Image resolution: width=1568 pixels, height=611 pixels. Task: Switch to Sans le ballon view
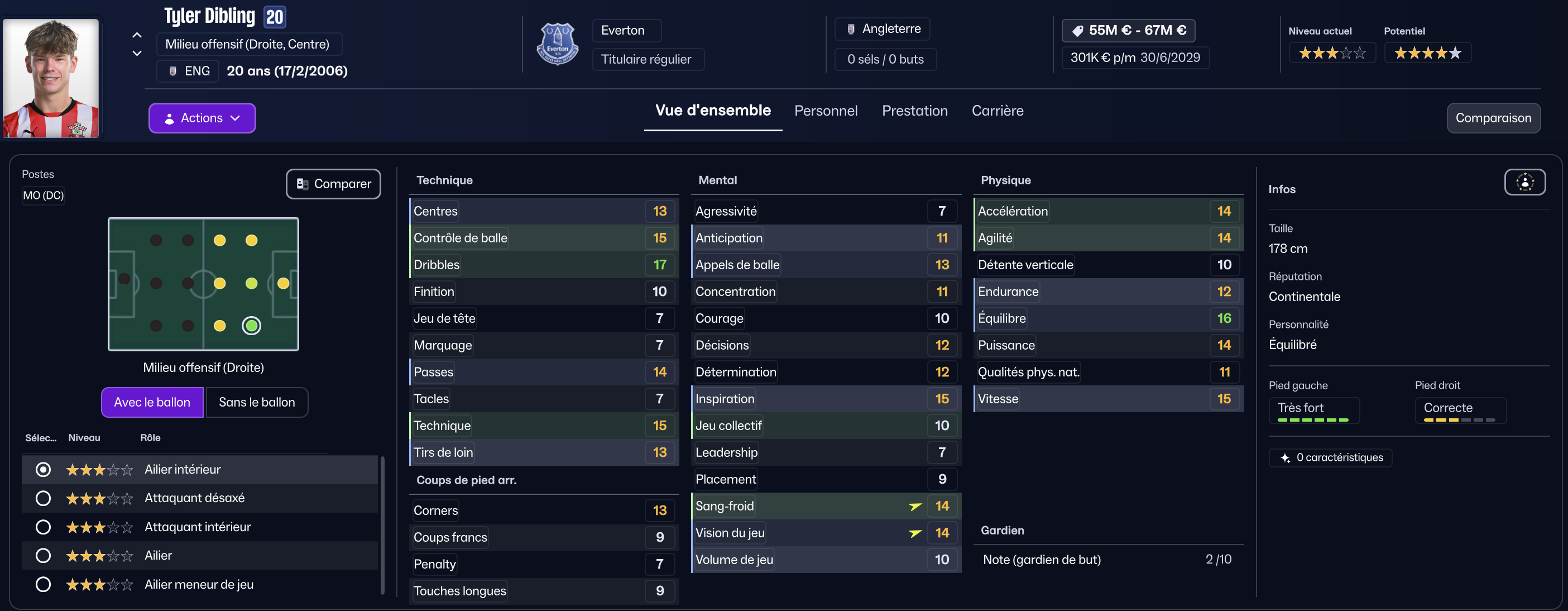256,402
